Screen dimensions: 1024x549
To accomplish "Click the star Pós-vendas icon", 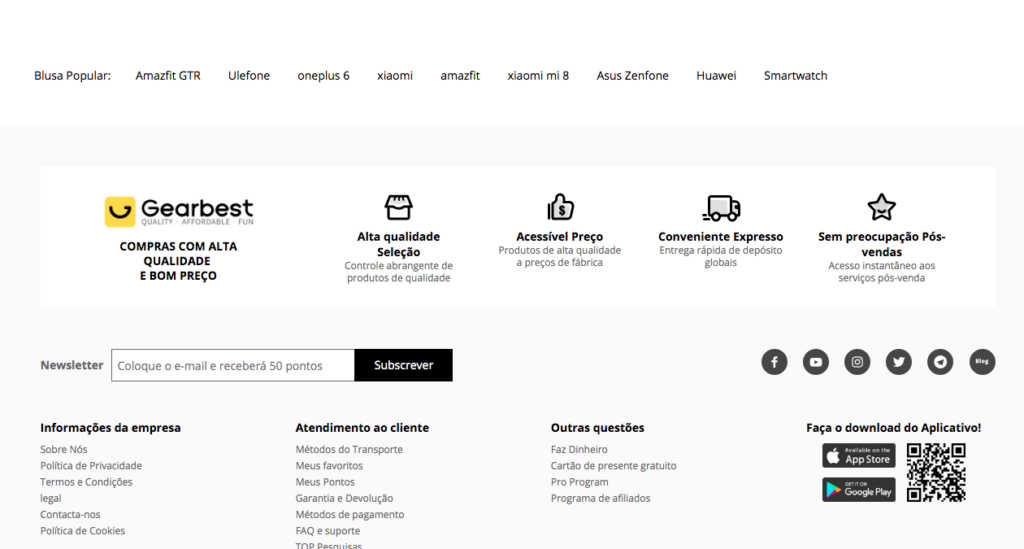I will coord(882,207).
